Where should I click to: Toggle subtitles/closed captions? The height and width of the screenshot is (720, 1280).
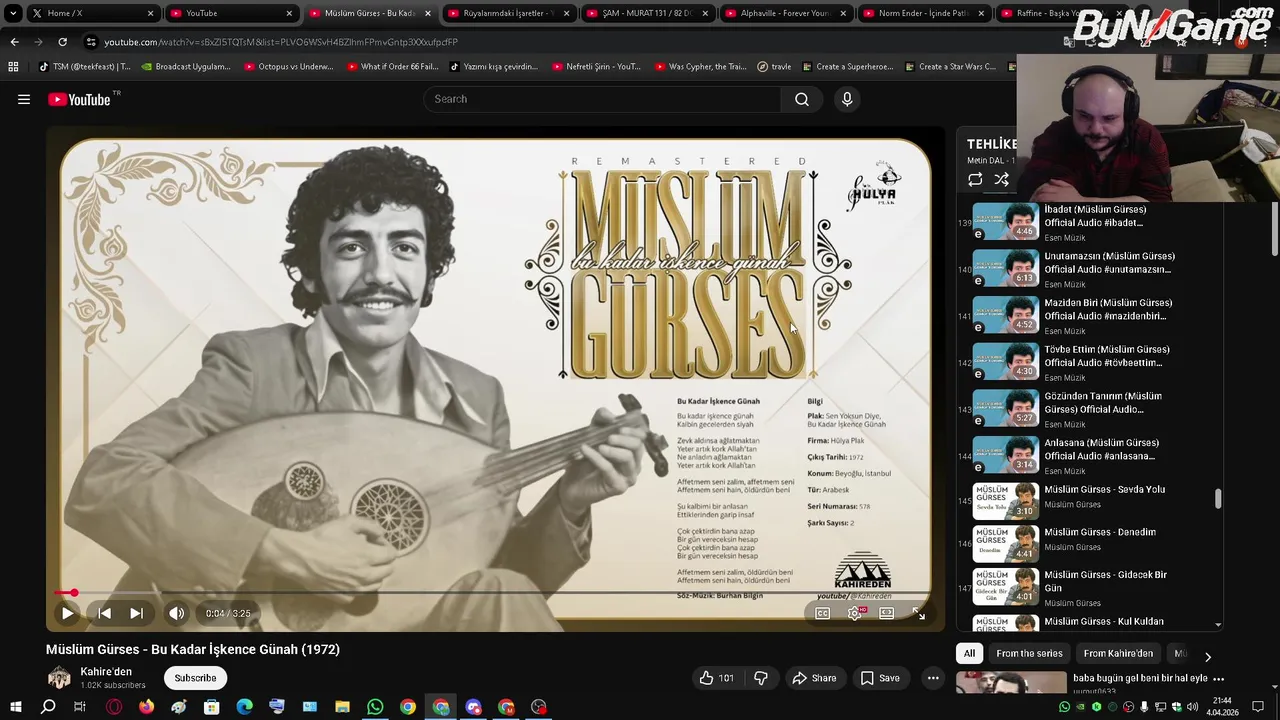[822, 614]
